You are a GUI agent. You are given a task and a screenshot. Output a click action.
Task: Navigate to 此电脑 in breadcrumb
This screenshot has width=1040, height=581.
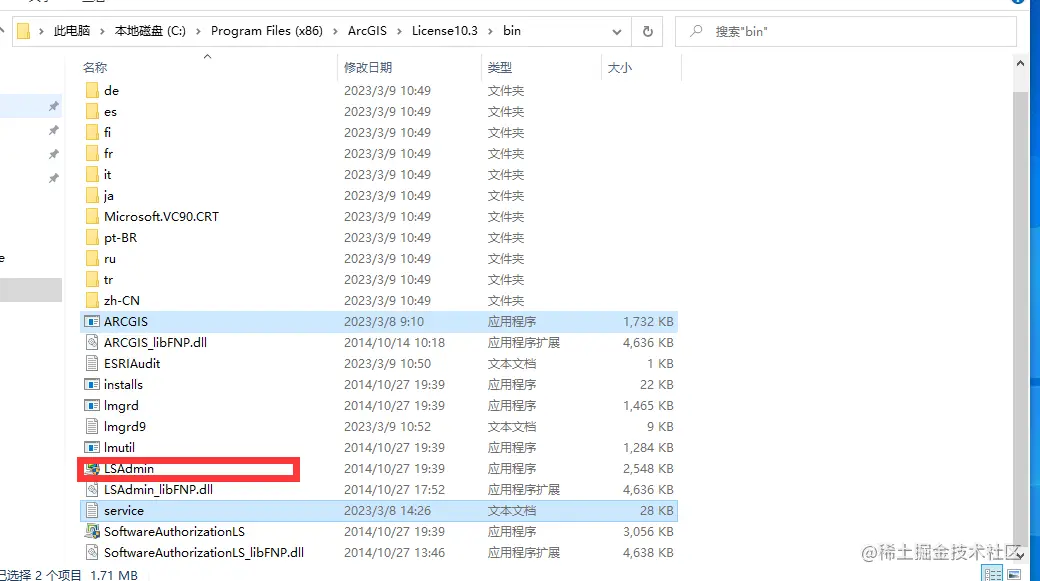coord(72,31)
